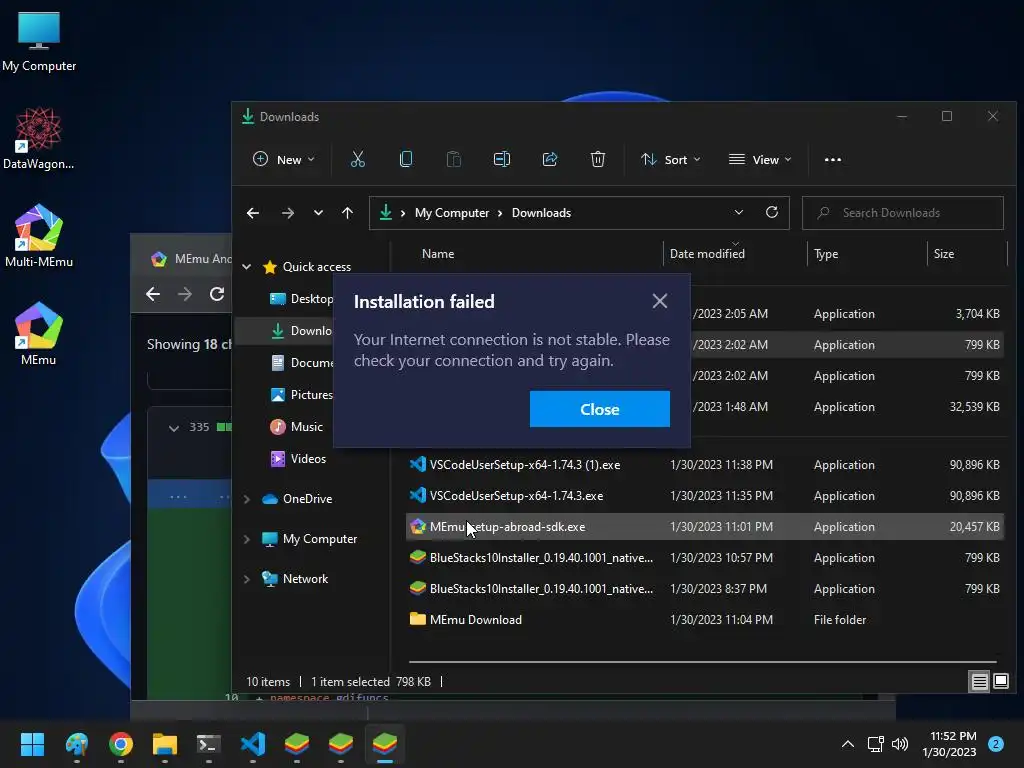
Task: Open Documents in Quick access
Action: [302, 362]
